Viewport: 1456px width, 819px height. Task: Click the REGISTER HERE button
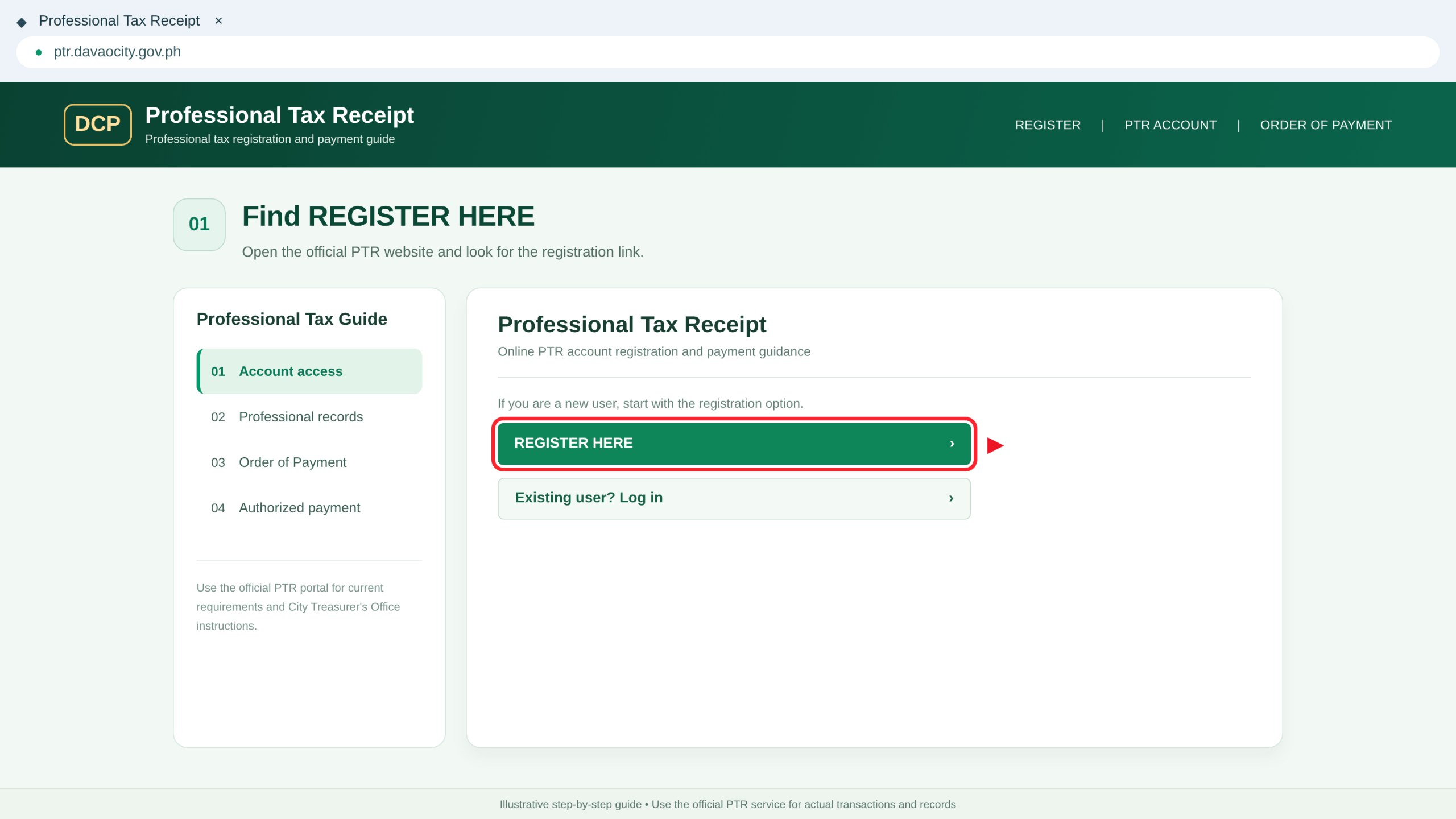(x=734, y=443)
